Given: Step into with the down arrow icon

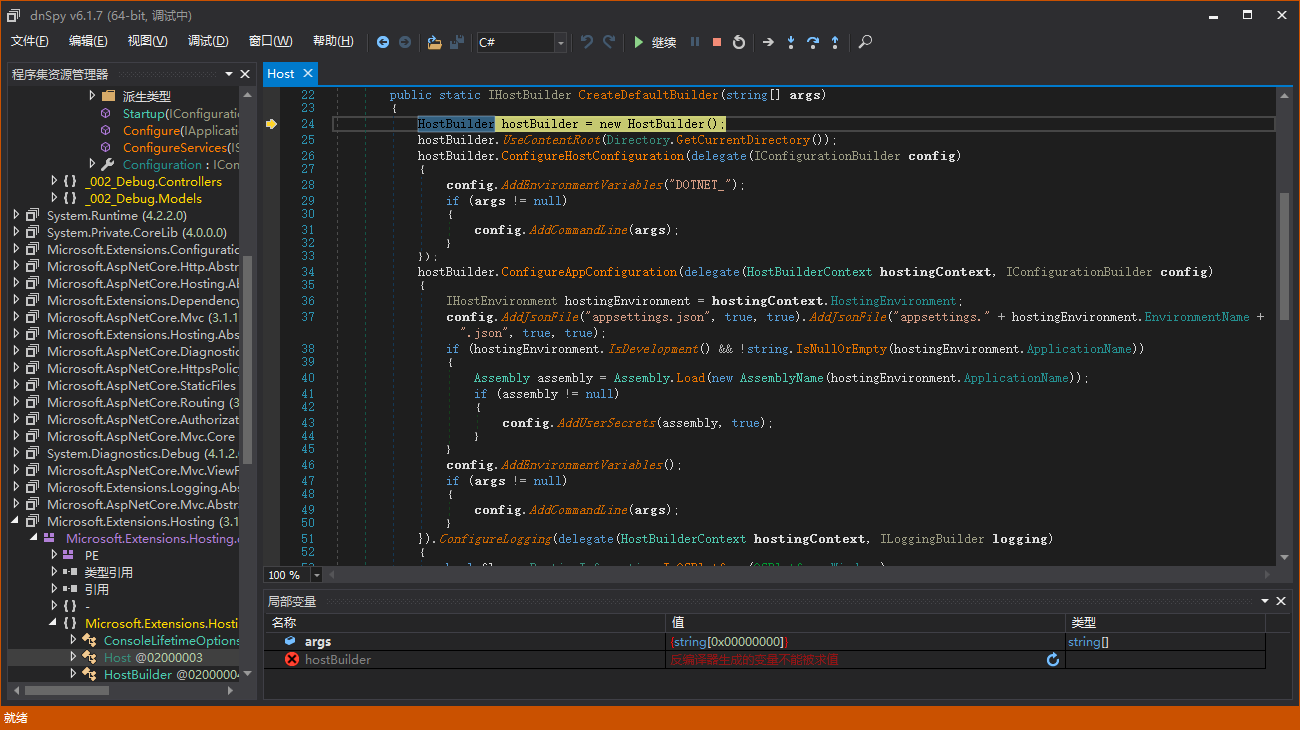Looking at the screenshot, I should click(791, 42).
